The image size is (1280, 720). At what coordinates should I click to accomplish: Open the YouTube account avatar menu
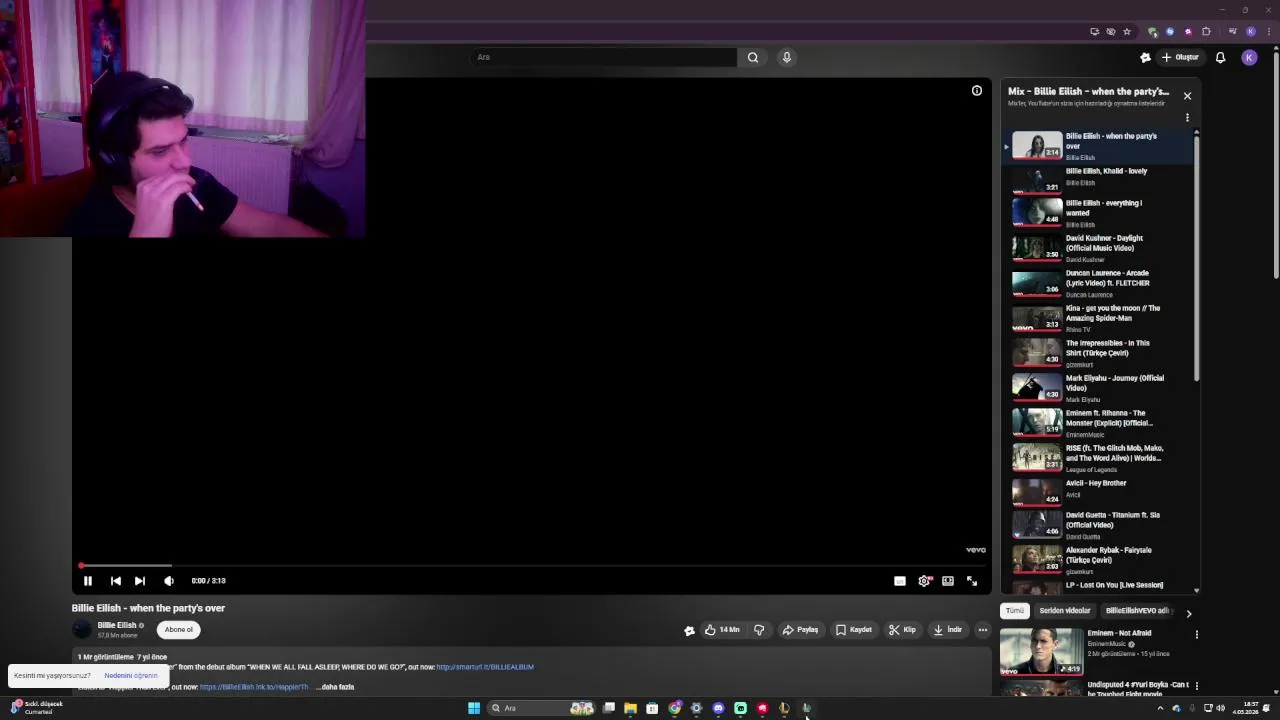(1249, 57)
